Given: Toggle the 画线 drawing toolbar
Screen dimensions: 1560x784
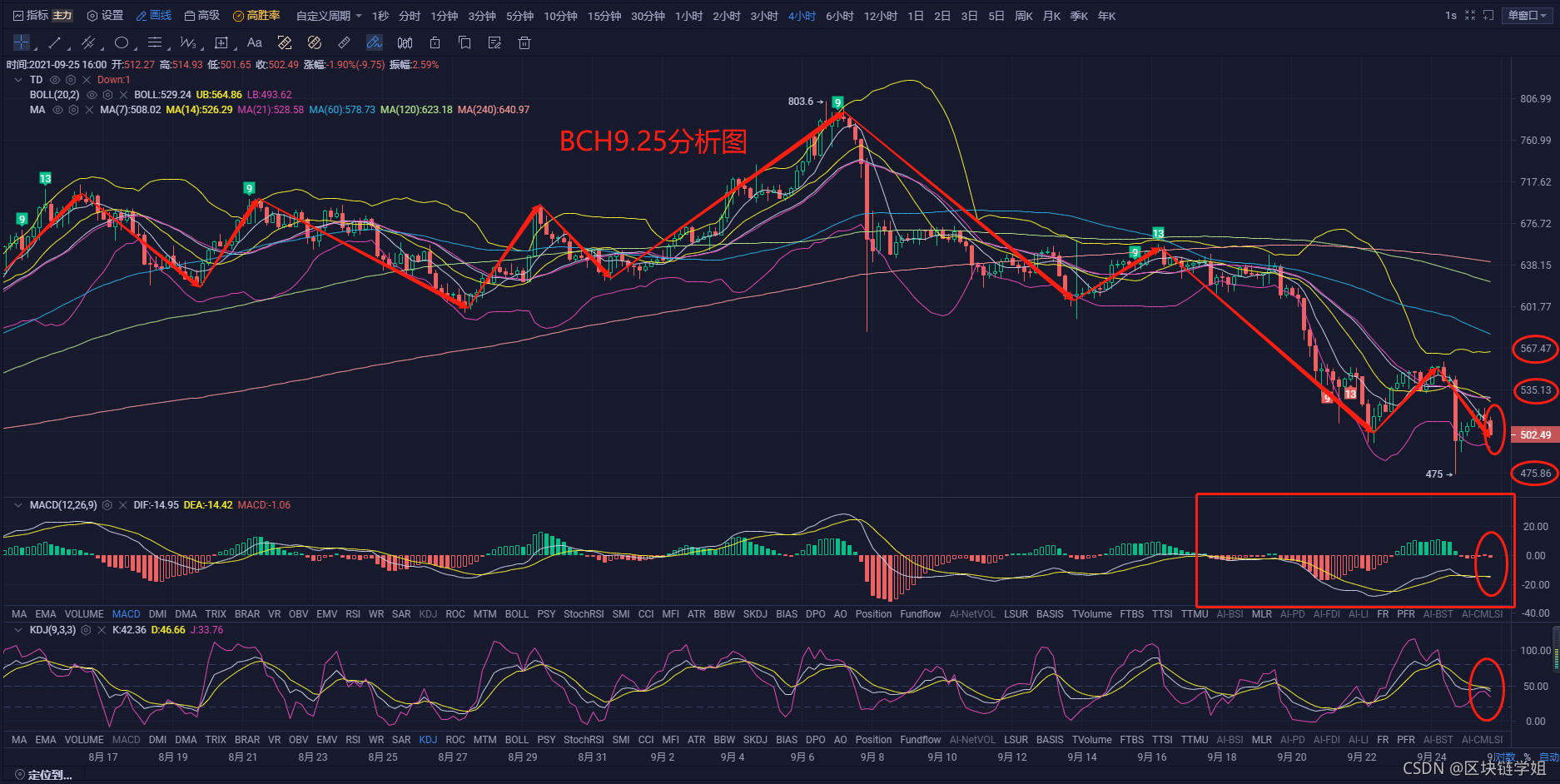Looking at the screenshot, I should (154, 16).
